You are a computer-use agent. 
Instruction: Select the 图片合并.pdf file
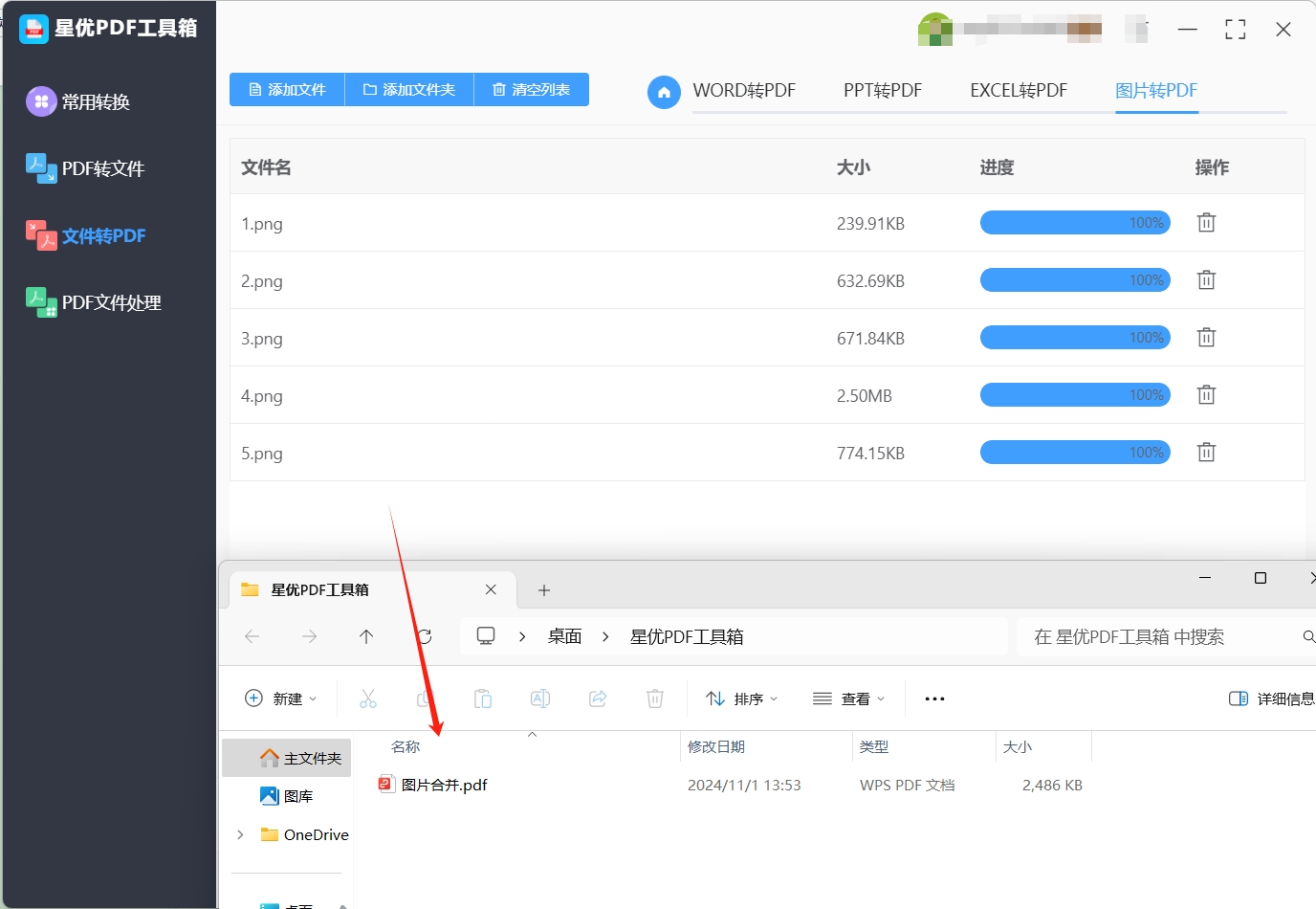click(433, 785)
